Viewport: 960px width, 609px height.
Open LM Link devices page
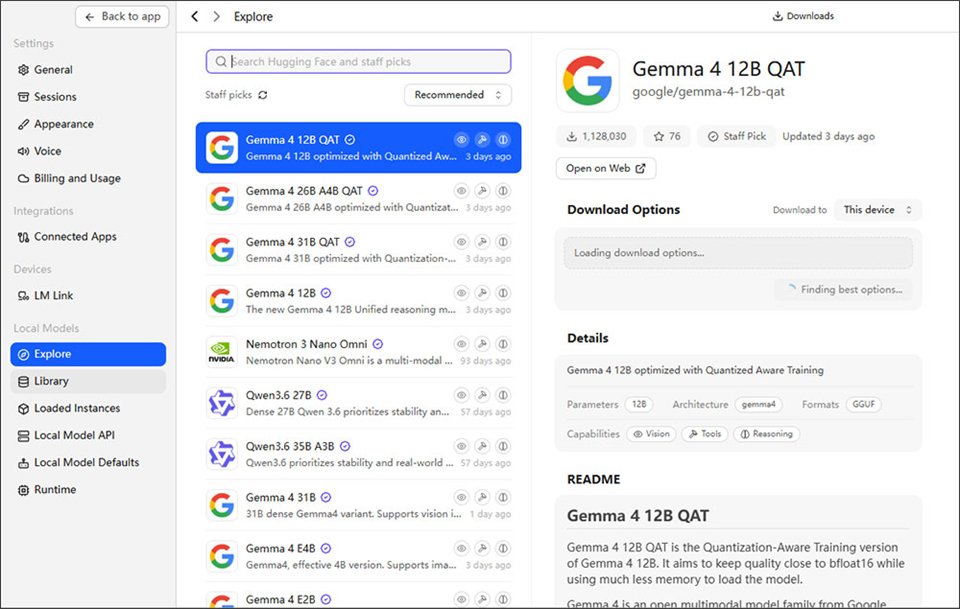[x=88, y=296]
